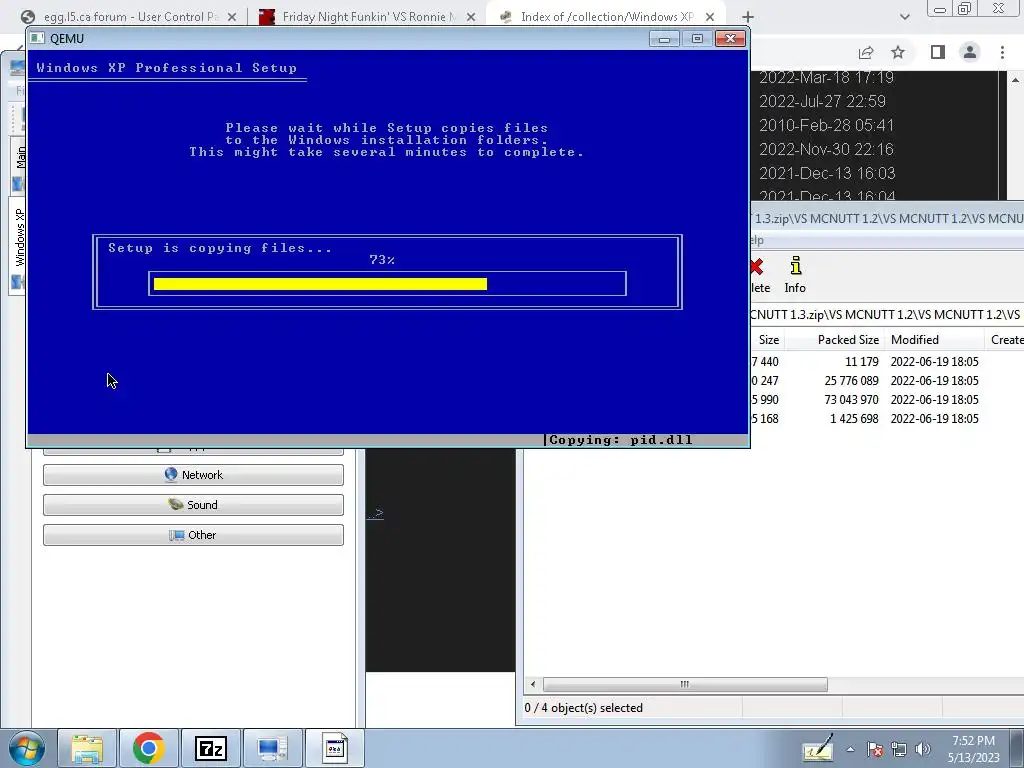Image resolution: width=1024 pixels, height=768 pixels.
Task: Click the QEMU setup progress bar
Action: click(387, 283)
